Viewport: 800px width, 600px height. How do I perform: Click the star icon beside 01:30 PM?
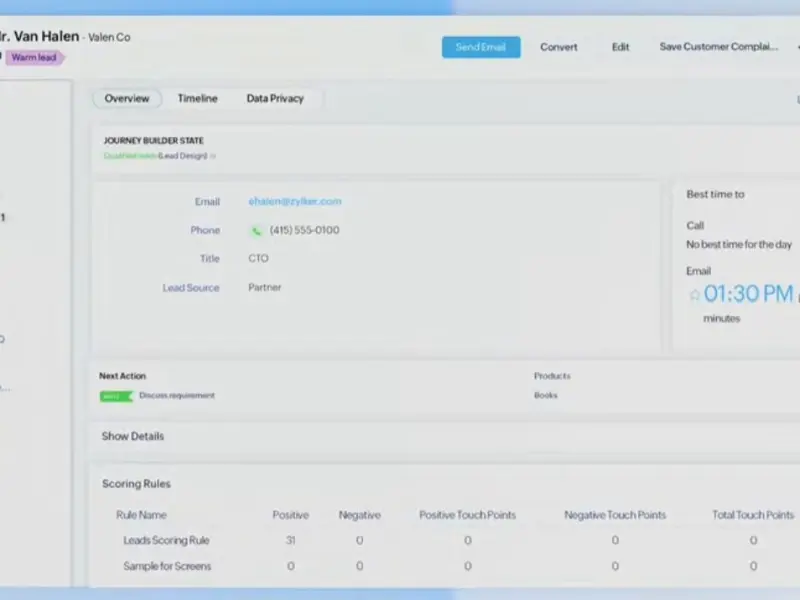point(694,295)
